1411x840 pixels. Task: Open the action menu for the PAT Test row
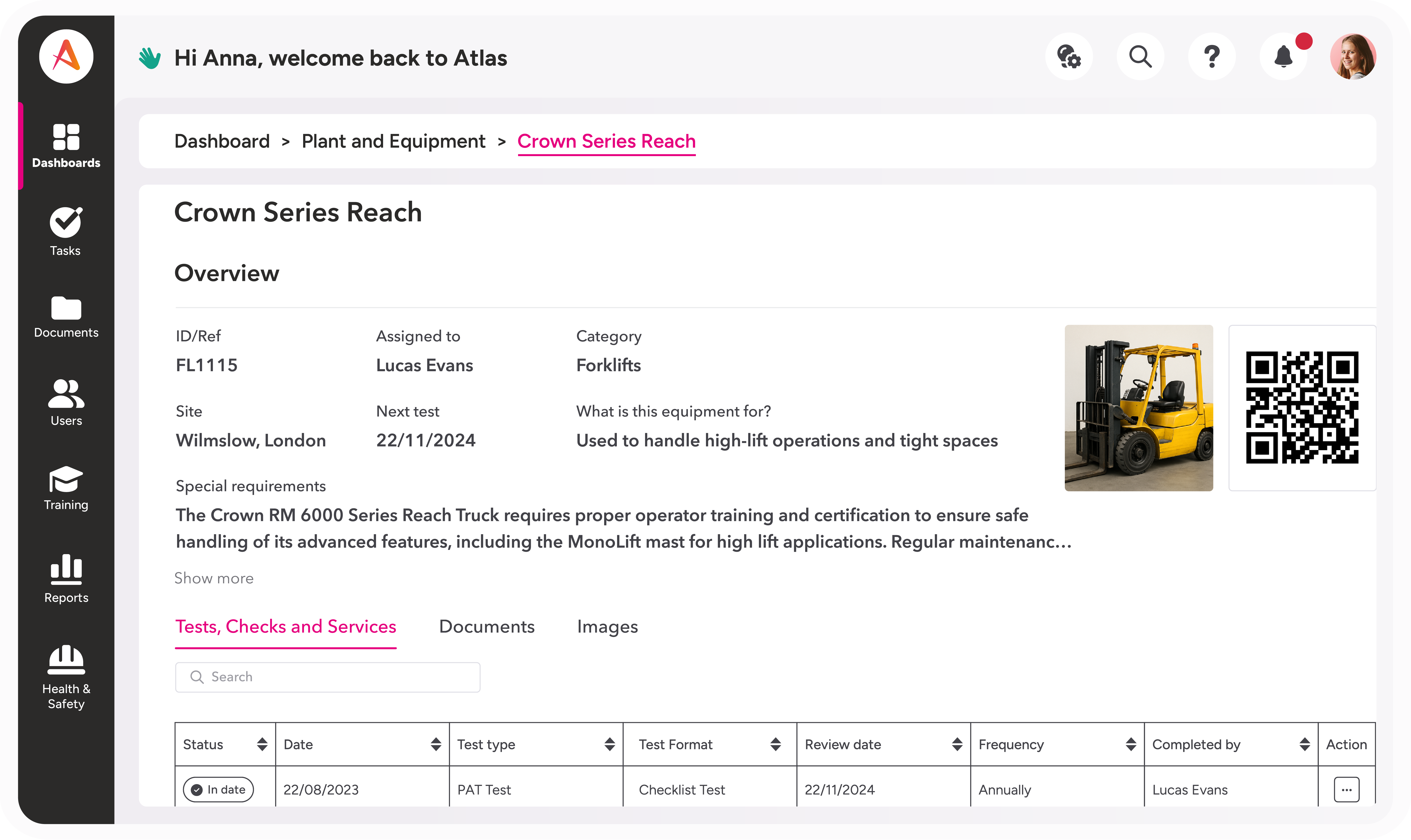1347,790
